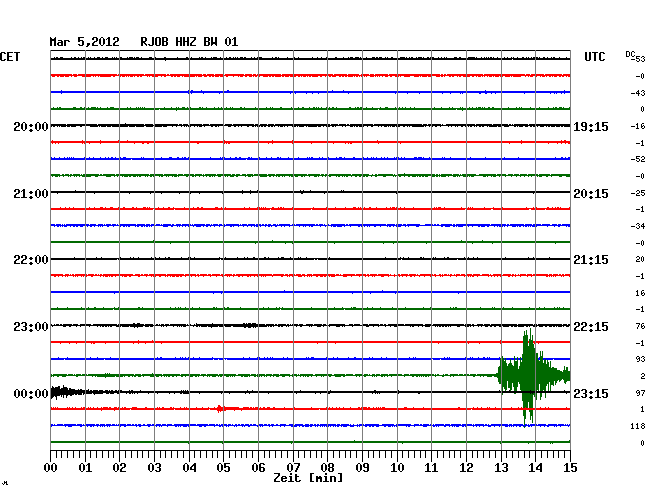
Task: Click the date label Mar 5,2012
Action: 84,42
